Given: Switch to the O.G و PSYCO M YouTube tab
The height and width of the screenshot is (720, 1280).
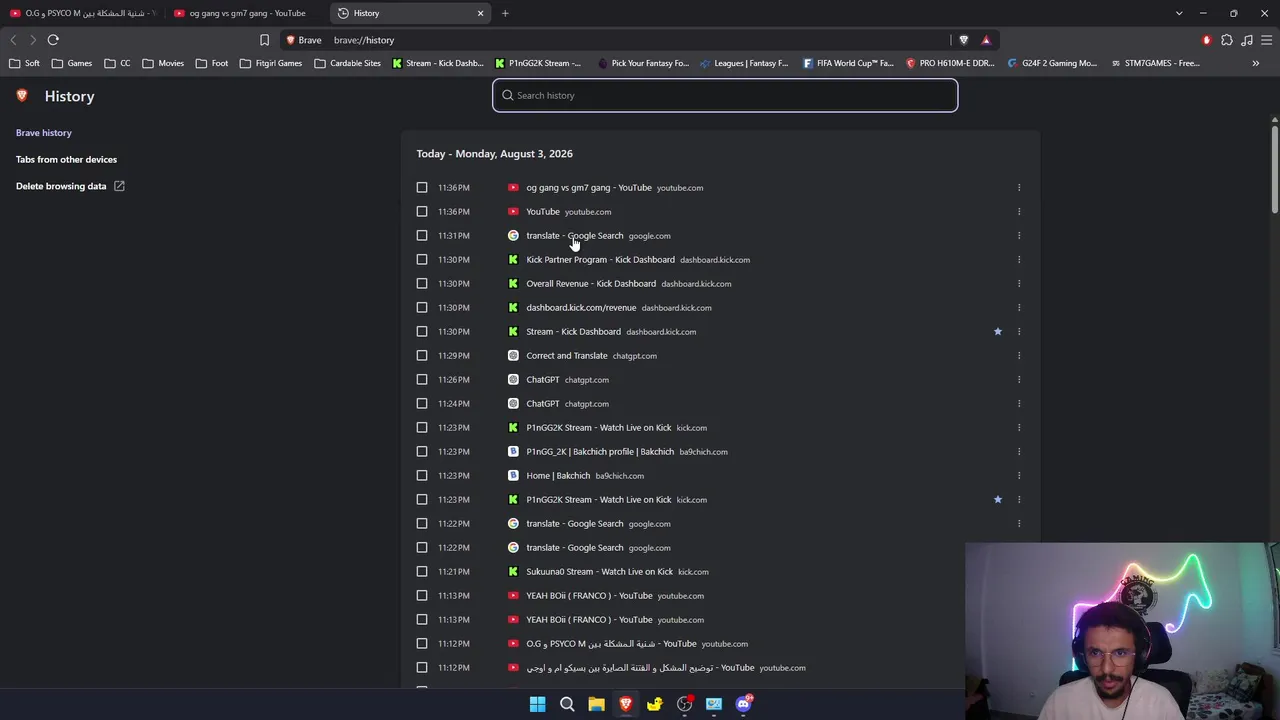Looking at the screenshot, I should pyautogui.click(x=82, y=13).
